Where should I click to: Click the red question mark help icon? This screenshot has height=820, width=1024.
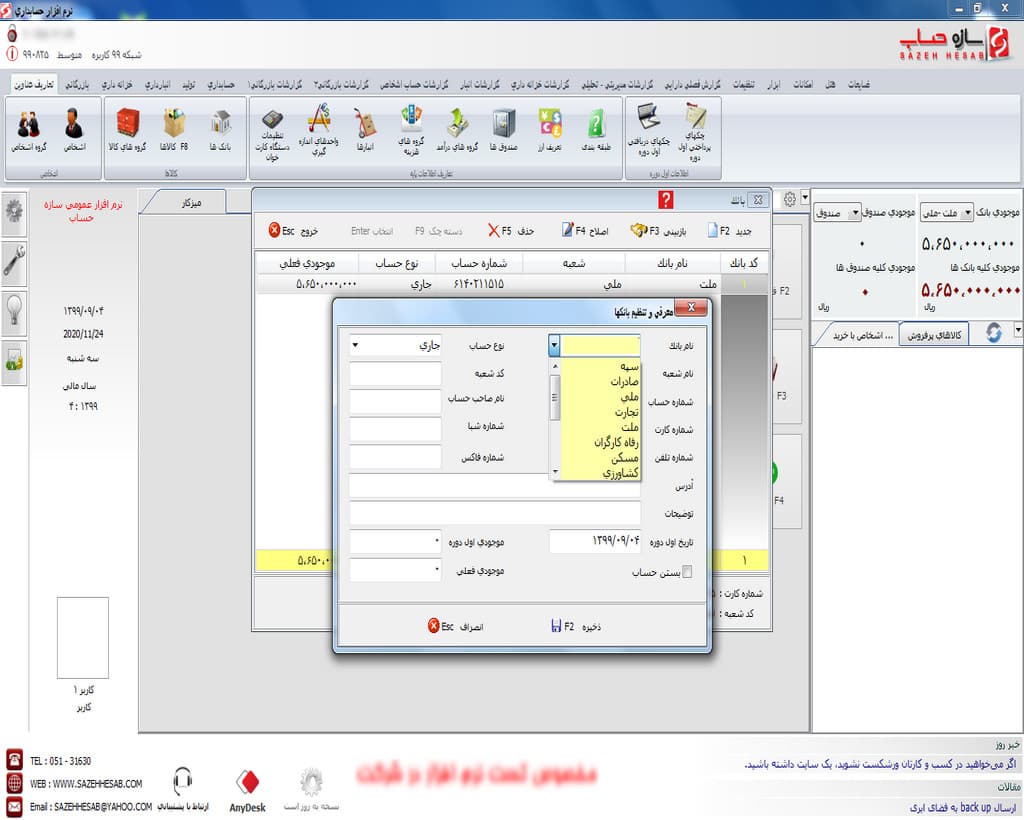tap(666, 200)
